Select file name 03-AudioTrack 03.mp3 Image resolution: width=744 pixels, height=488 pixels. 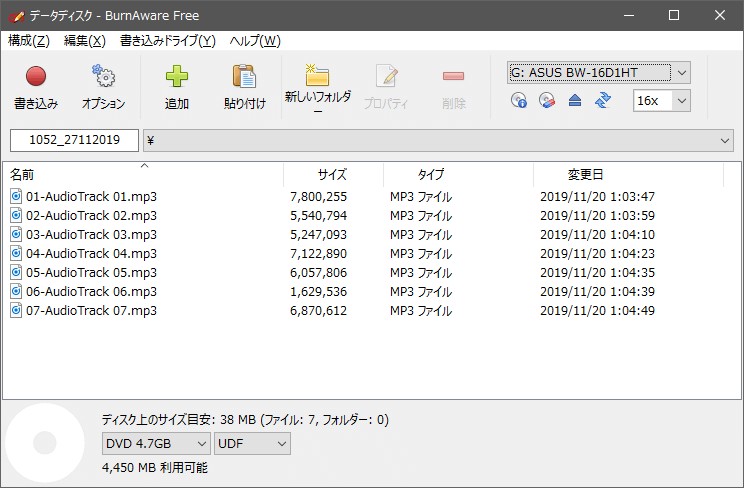pyautogui.click(x=91, y=235)
